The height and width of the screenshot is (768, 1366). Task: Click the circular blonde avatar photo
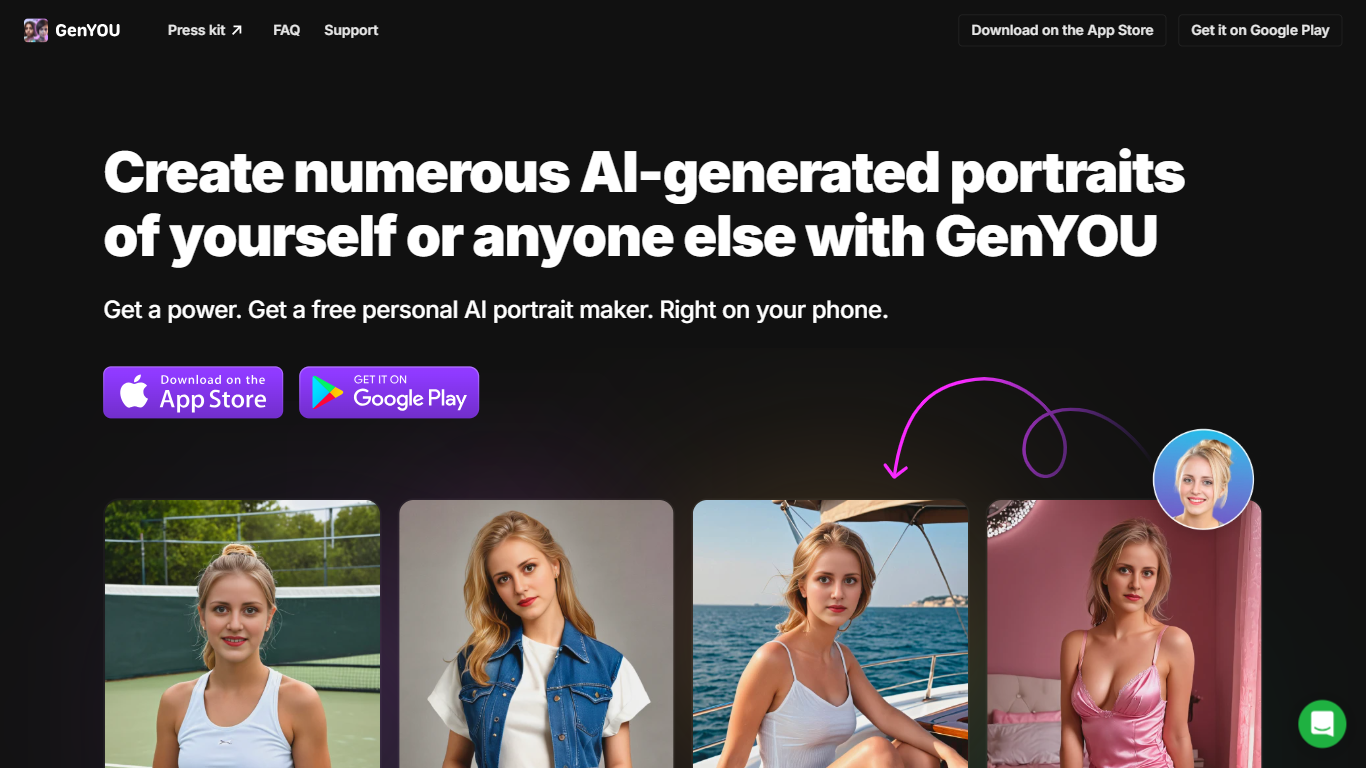1203,479
